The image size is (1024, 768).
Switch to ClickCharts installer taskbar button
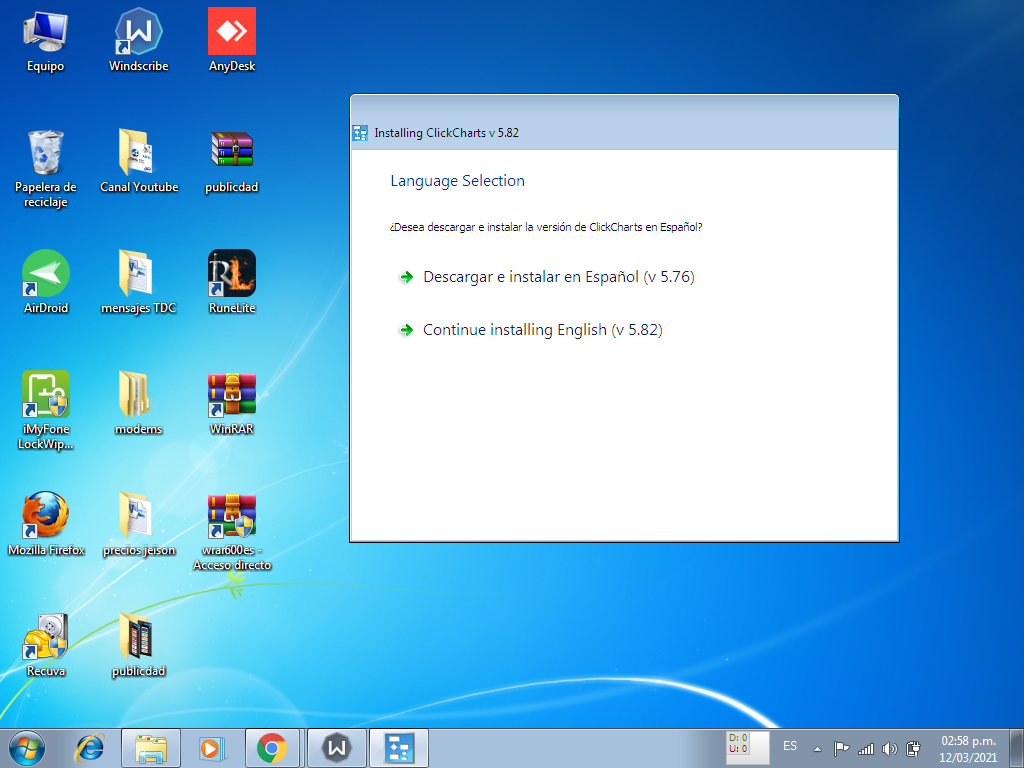[x=399, y=748]
